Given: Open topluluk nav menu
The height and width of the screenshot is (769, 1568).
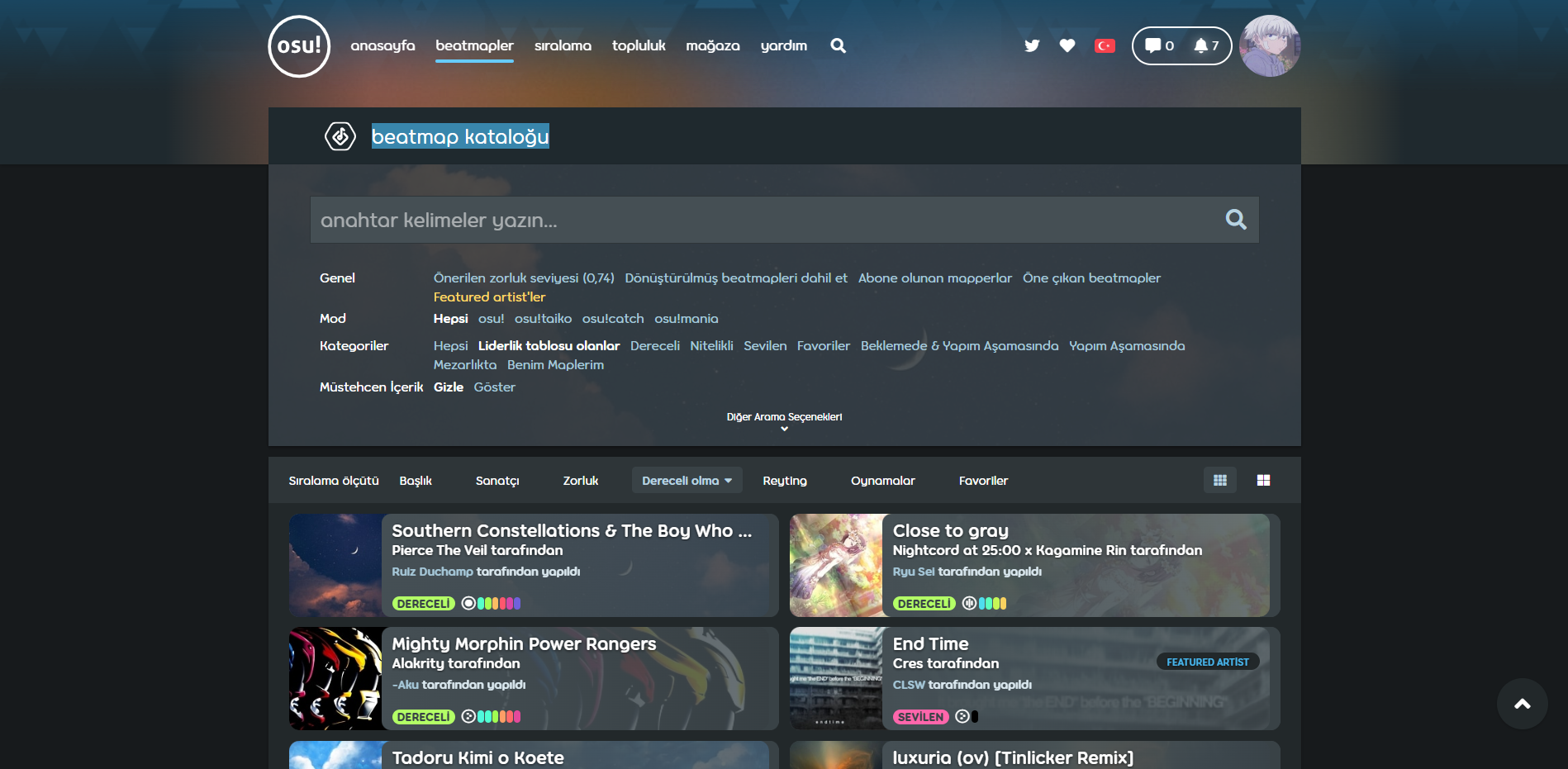Looking at the screenshot, I should pyautogui.click(x=639, y=45).
